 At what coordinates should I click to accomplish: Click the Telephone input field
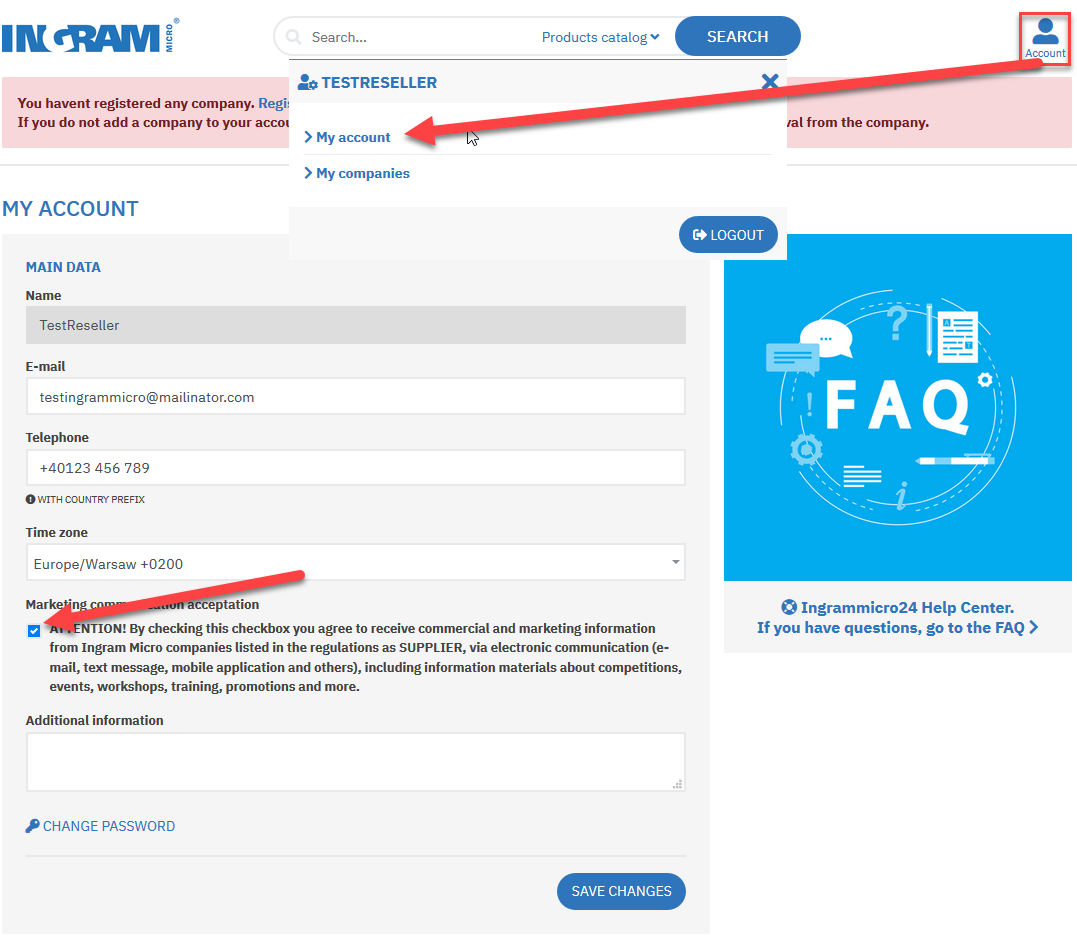click(356, 468)
